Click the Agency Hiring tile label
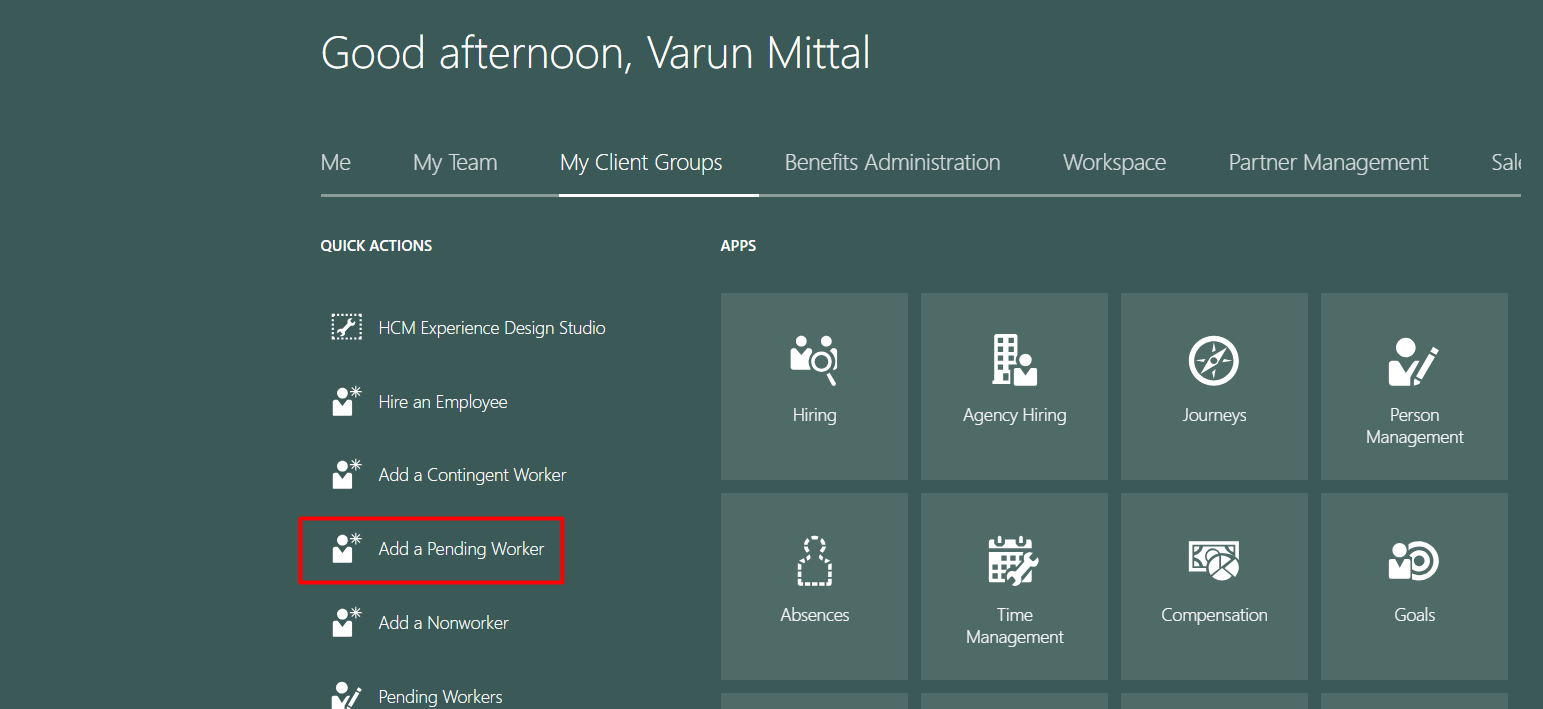1543x709 pixels. 1014,415
